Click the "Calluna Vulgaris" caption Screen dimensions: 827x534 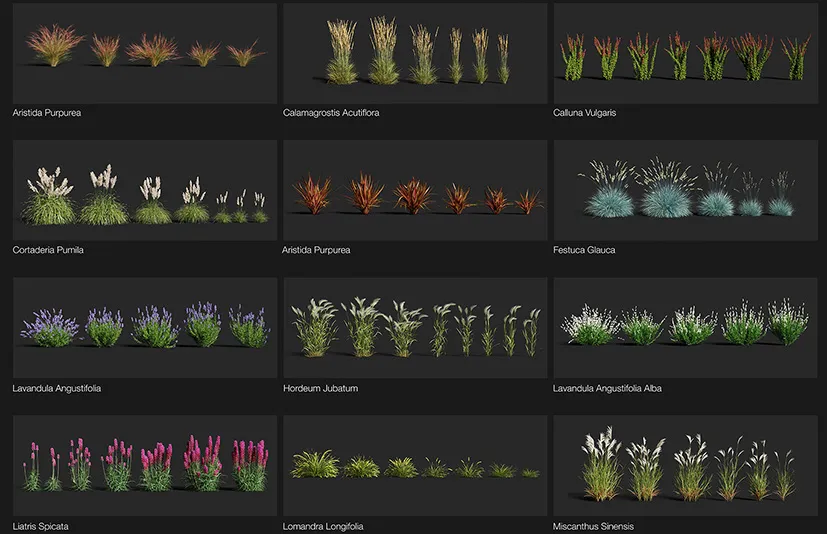pyautogui.click(x=584, y=112)
